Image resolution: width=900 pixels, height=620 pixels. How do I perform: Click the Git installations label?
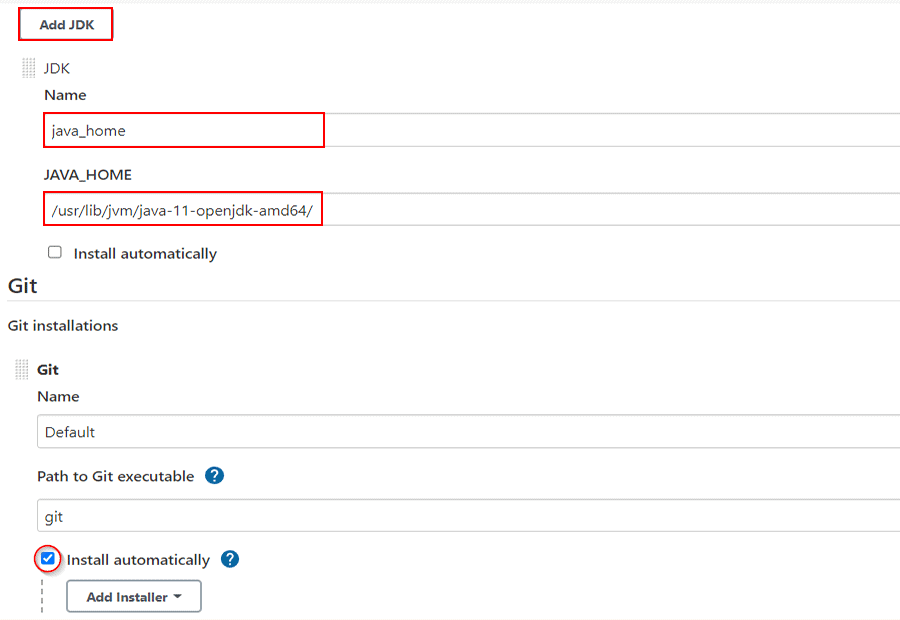(x=62, y=325)
